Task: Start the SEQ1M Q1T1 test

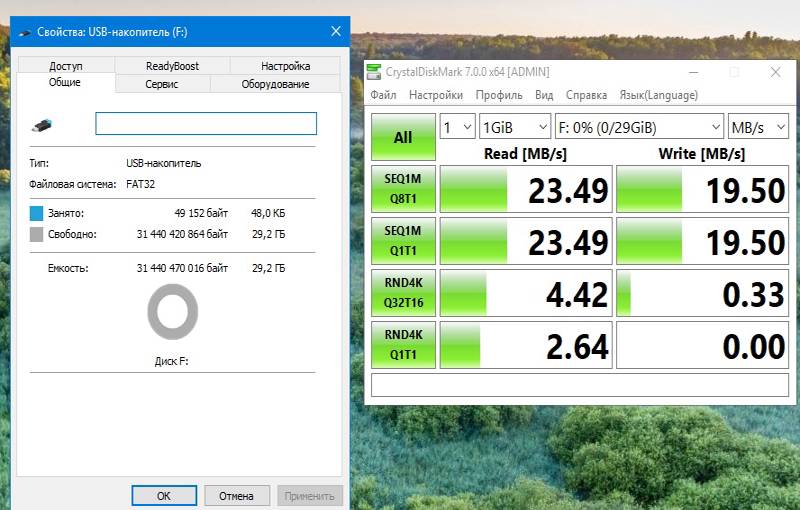Action: click(x=403, y=242)
